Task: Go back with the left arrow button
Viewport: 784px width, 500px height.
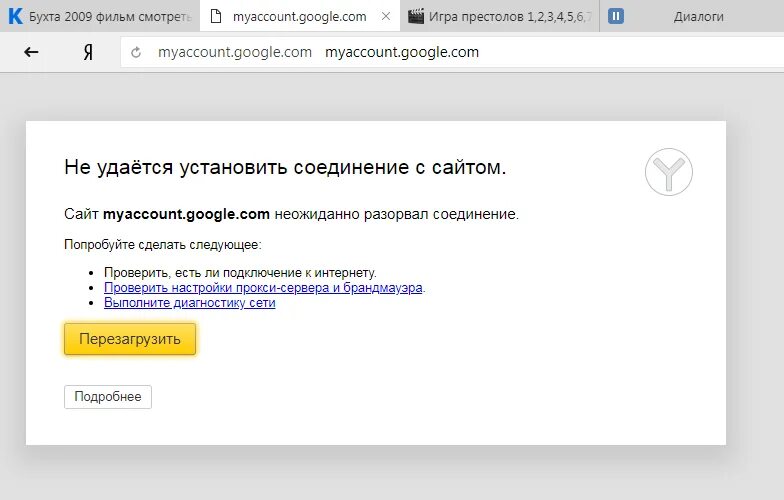Action: (x=31, y=52)
